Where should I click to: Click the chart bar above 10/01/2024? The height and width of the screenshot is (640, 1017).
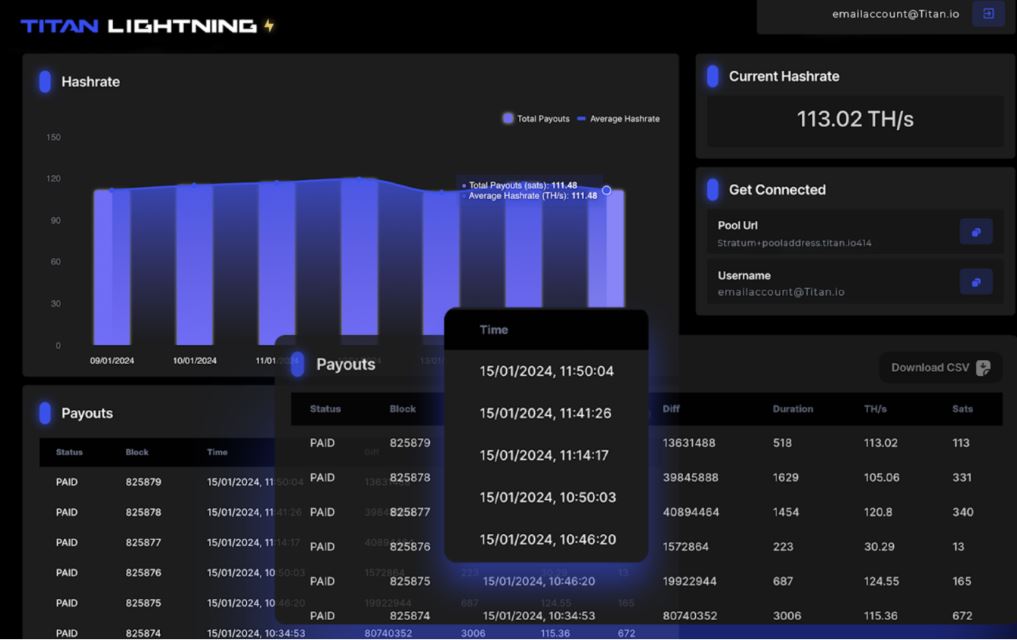point(194,264)
